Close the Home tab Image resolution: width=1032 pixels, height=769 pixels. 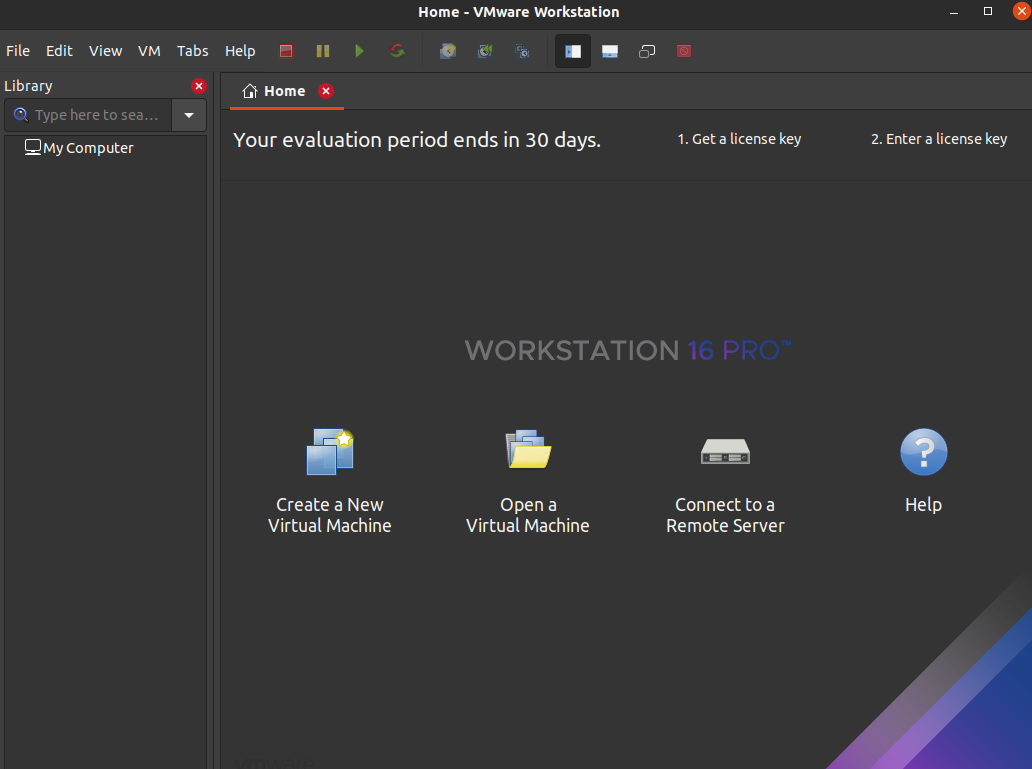click(x=326, y=91)
